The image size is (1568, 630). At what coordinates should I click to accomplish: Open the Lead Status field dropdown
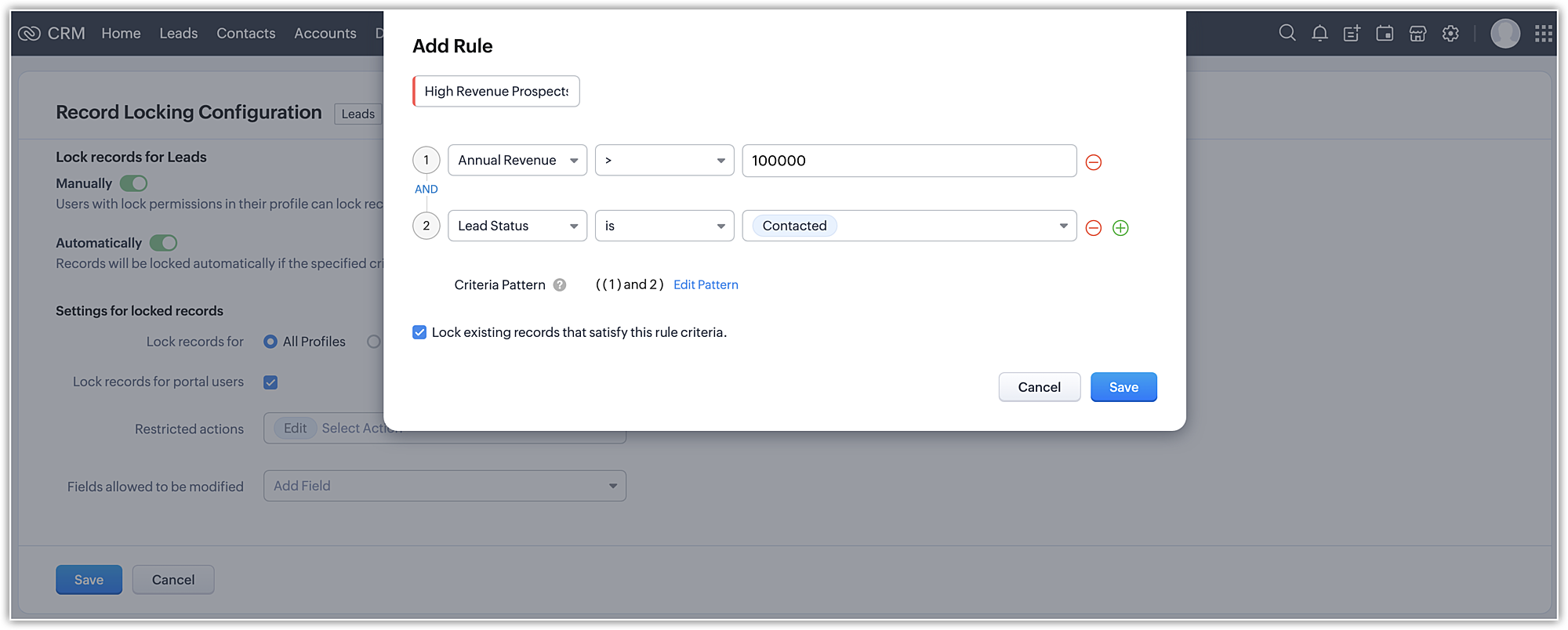pos(517,226)
